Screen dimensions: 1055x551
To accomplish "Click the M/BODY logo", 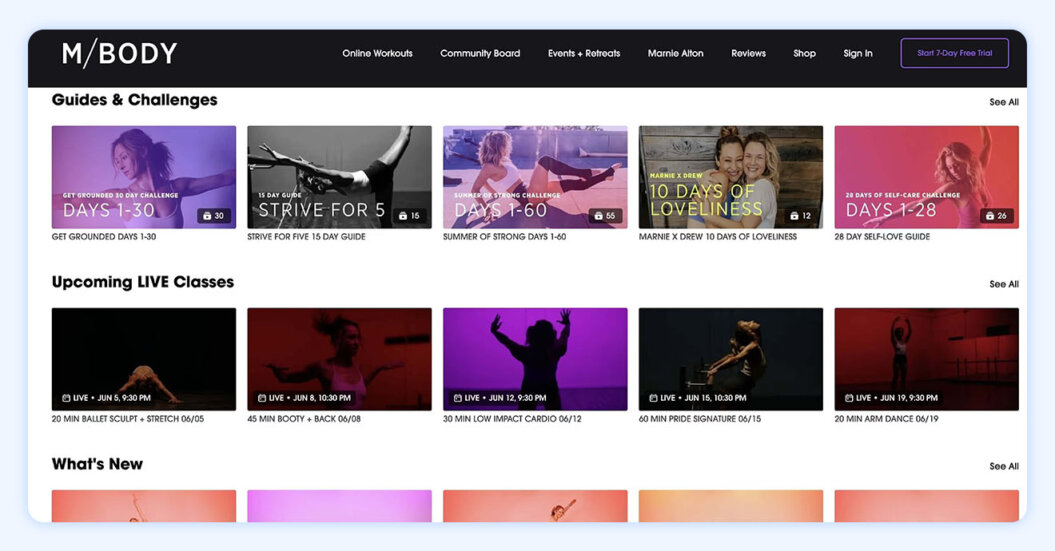I will (x=119, y=54).
